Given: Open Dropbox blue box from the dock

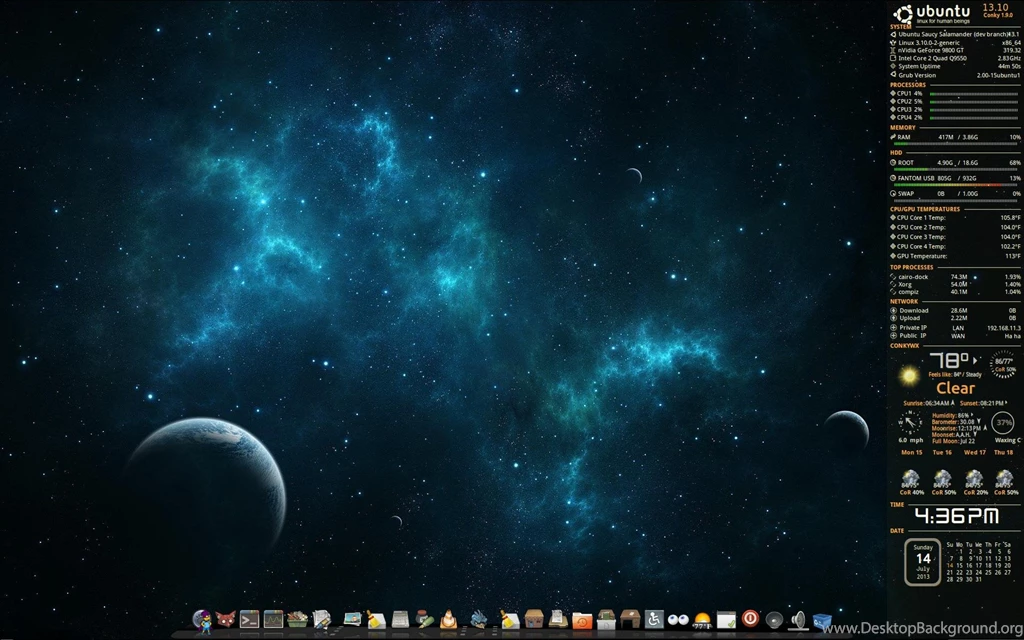Looking at the screenshot, I should (x=820, y=621).
